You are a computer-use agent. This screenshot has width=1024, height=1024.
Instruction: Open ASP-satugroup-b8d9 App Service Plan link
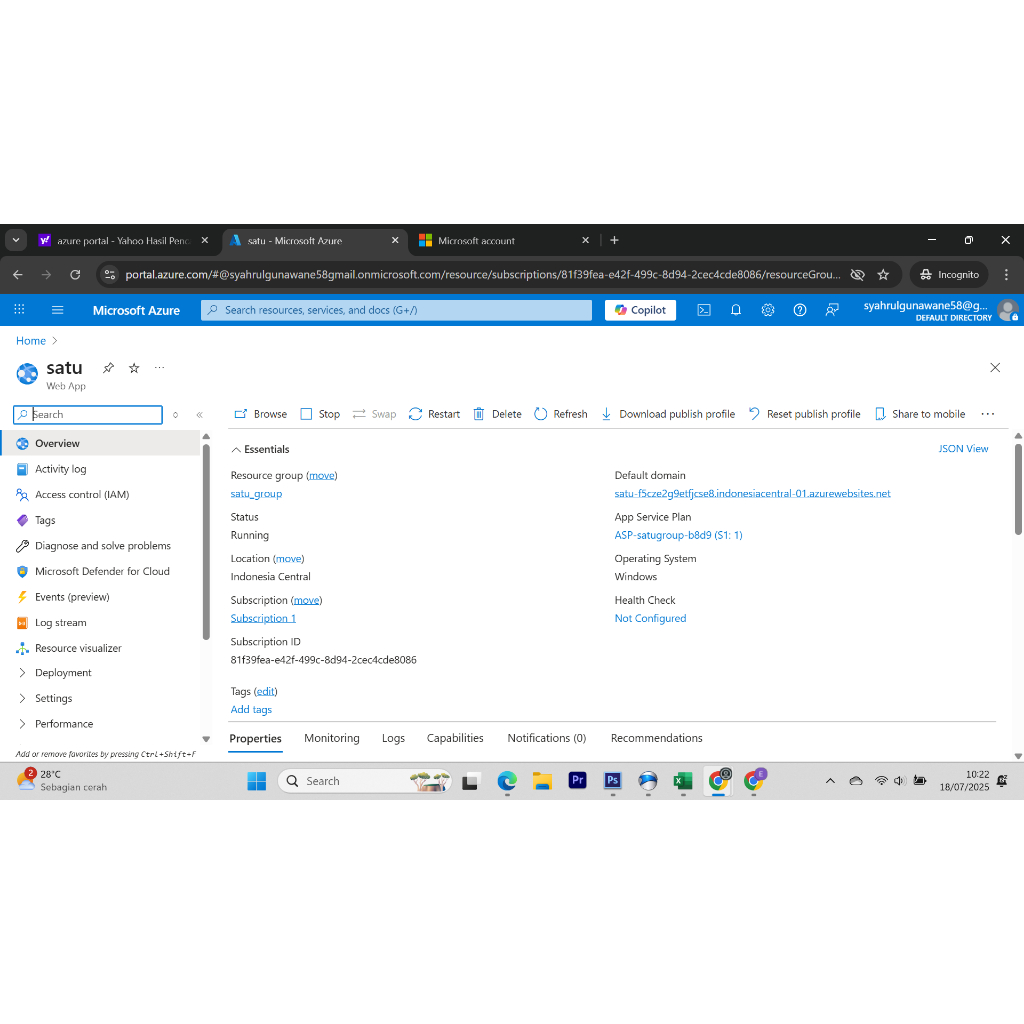coord(679,536)
